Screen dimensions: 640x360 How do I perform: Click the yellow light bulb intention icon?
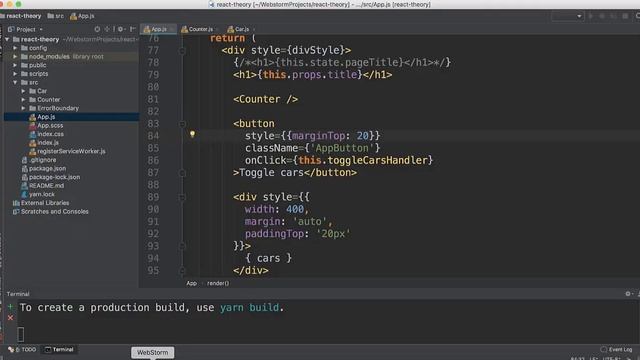pos(192,134)
